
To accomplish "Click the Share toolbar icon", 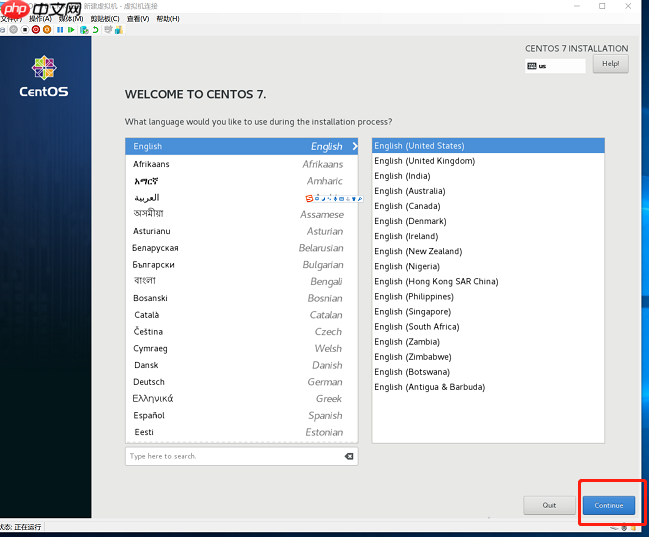I will point(119,30).
